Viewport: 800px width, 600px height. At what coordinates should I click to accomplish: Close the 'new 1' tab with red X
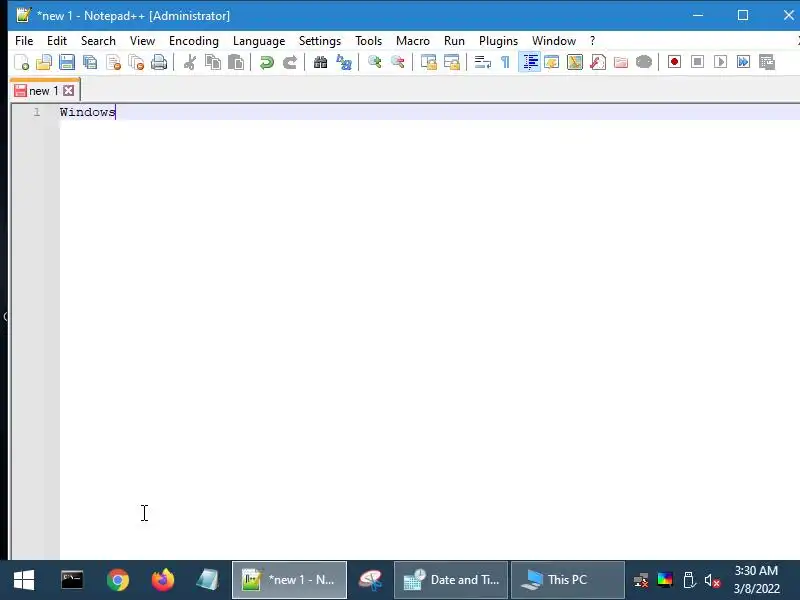(x=68, y=91)
